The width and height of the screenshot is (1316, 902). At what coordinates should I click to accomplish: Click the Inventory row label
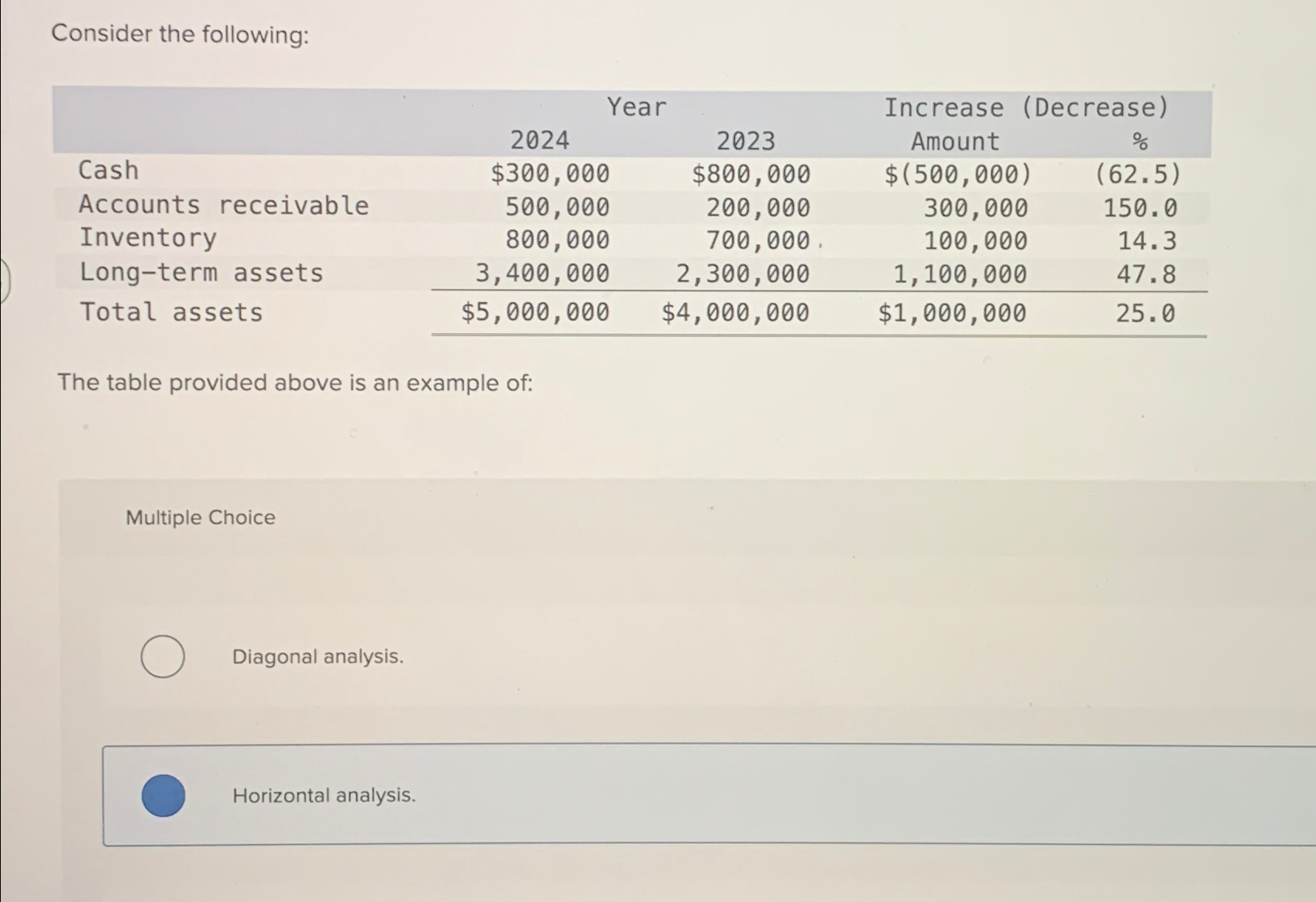[148, 238]
